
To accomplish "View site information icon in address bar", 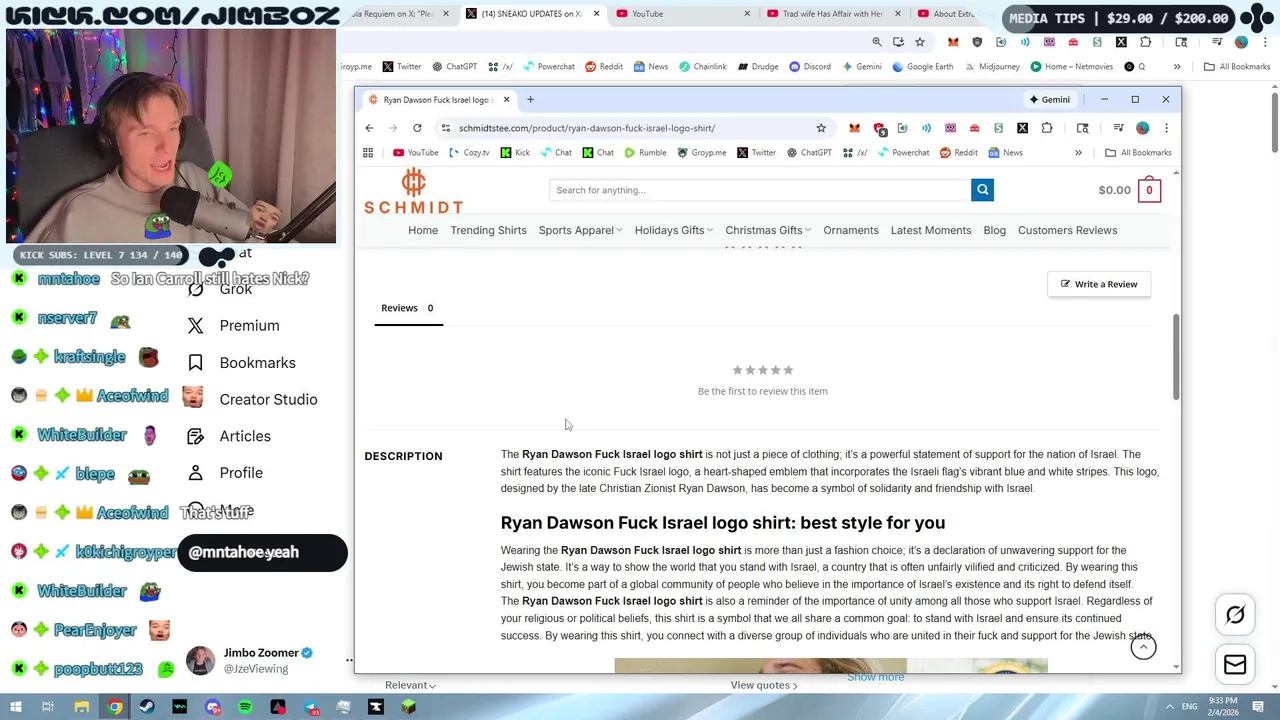I will pyautogui.click(x=446, y=128).
